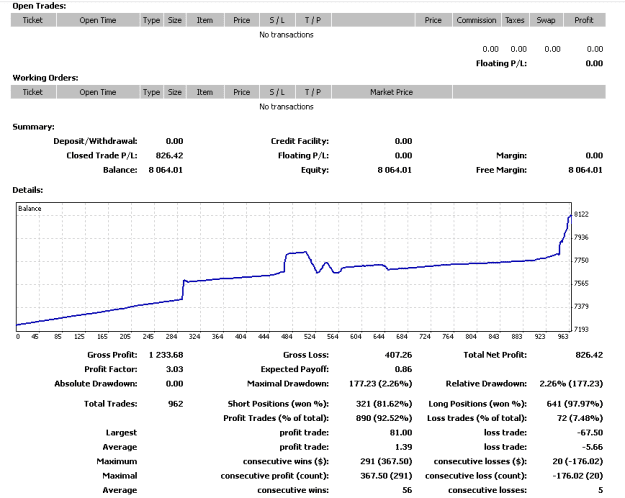Click the Profit column header
The width and height of the screenshot is (625, 498).
tap(584, 20)
